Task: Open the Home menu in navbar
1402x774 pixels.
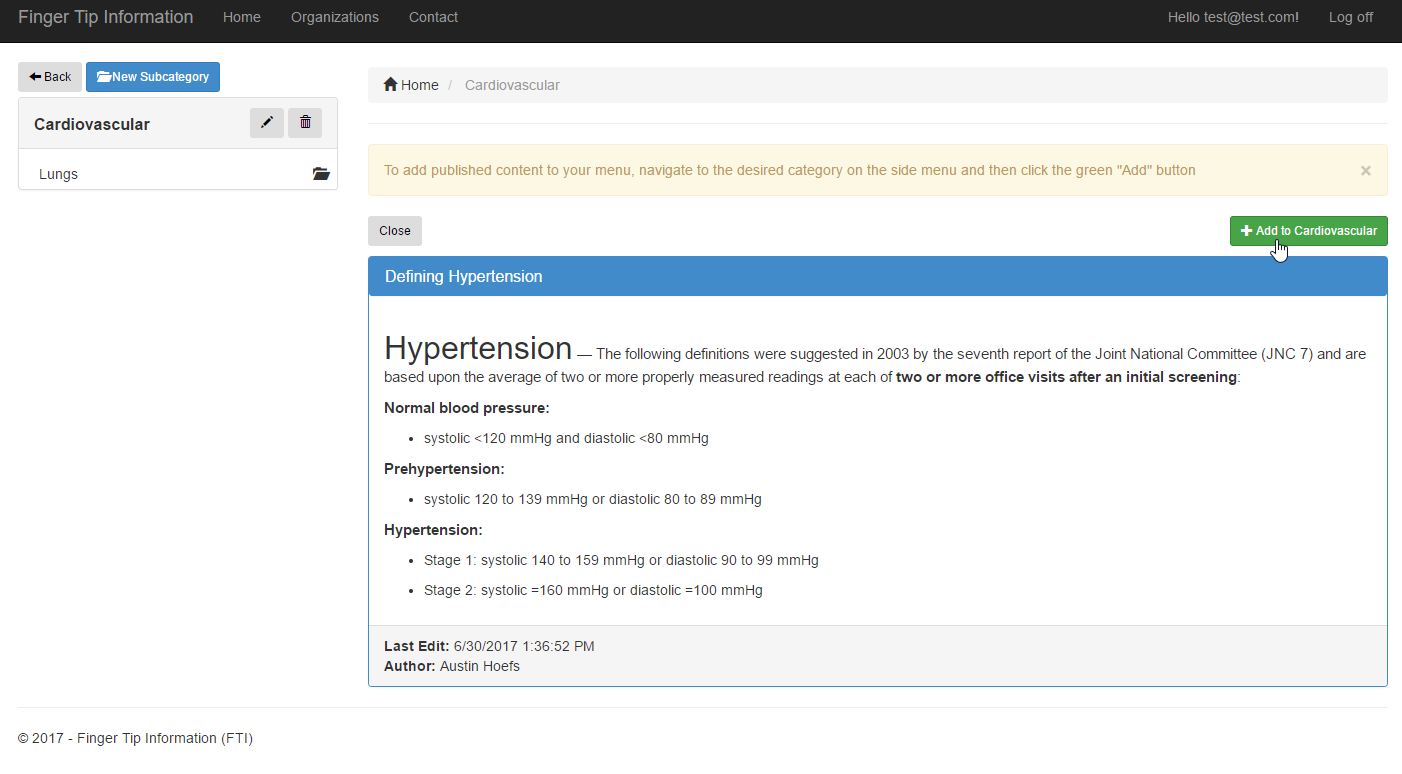Action: pyautogui.click(x=242, y=17)
